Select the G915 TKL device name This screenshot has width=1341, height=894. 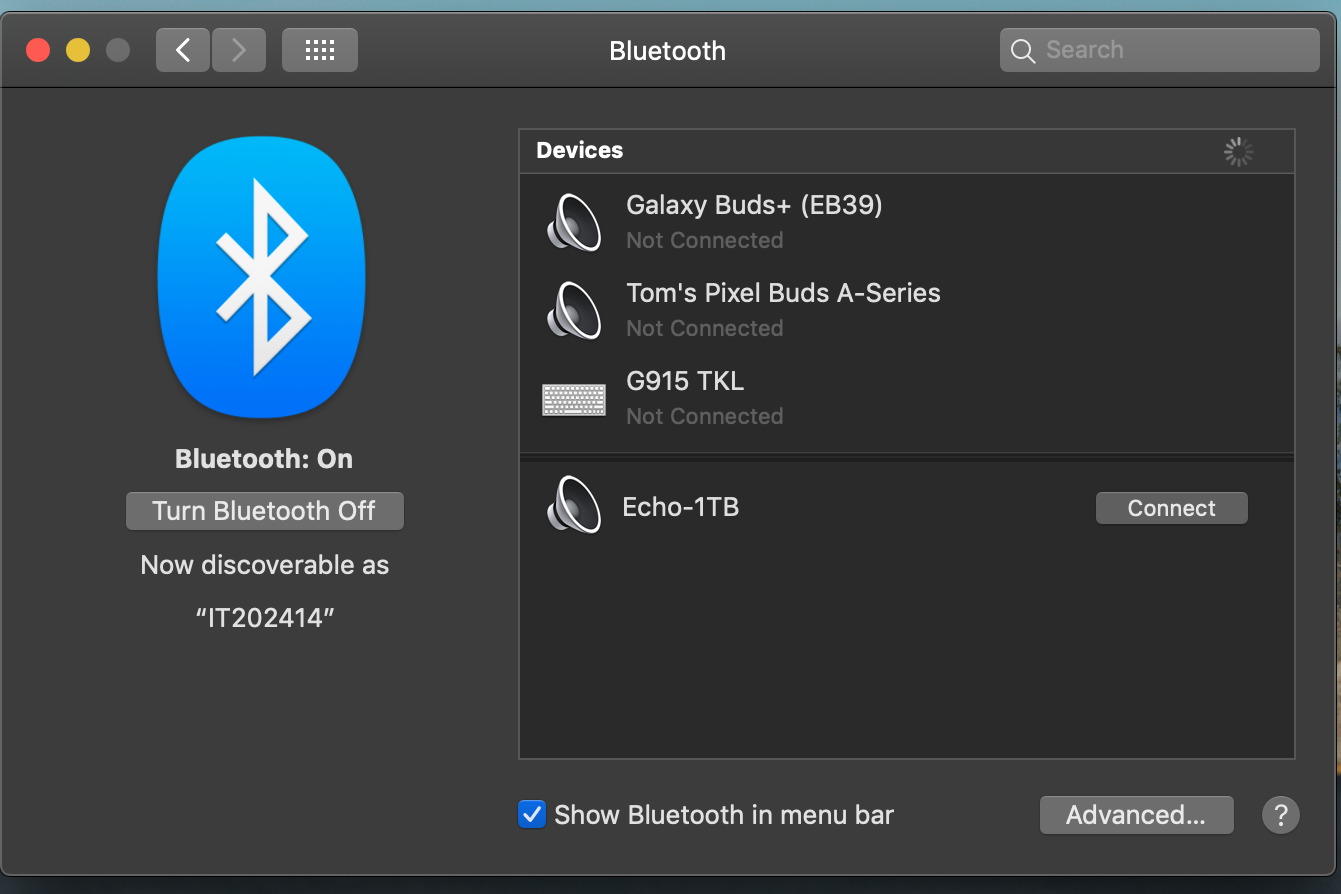[x=685, y=381]
